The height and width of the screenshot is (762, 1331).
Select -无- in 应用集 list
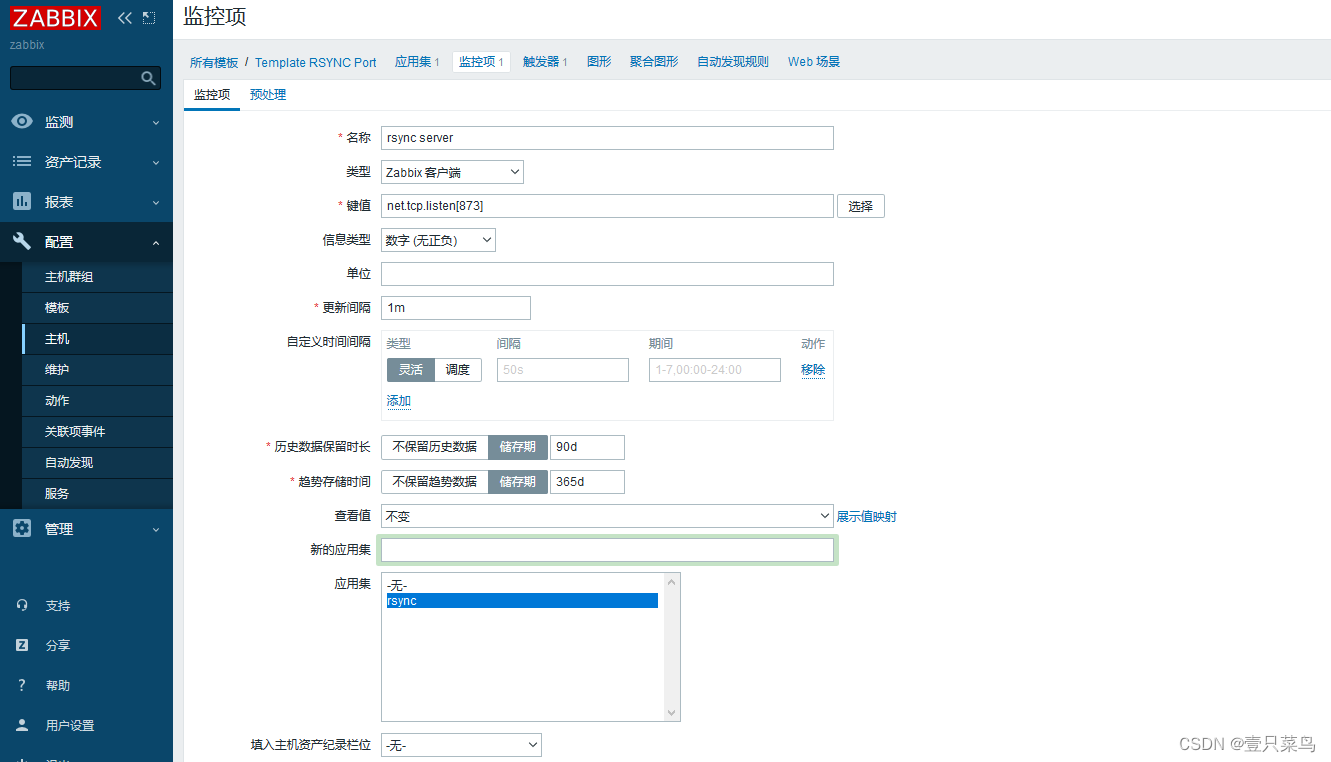522,586
